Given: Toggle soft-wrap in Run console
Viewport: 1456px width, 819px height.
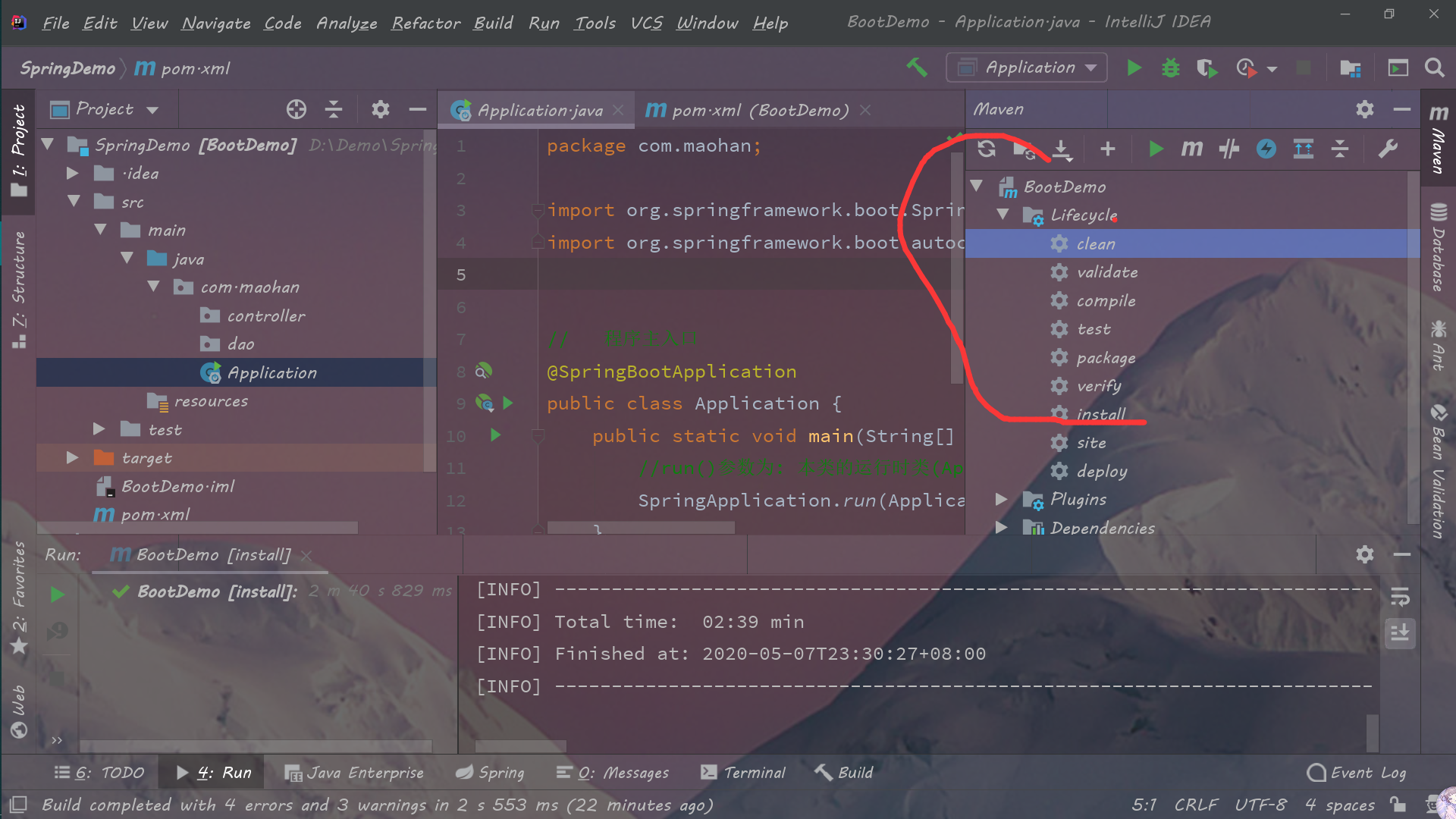Looking at the screenshot, I should (1400, 597).
